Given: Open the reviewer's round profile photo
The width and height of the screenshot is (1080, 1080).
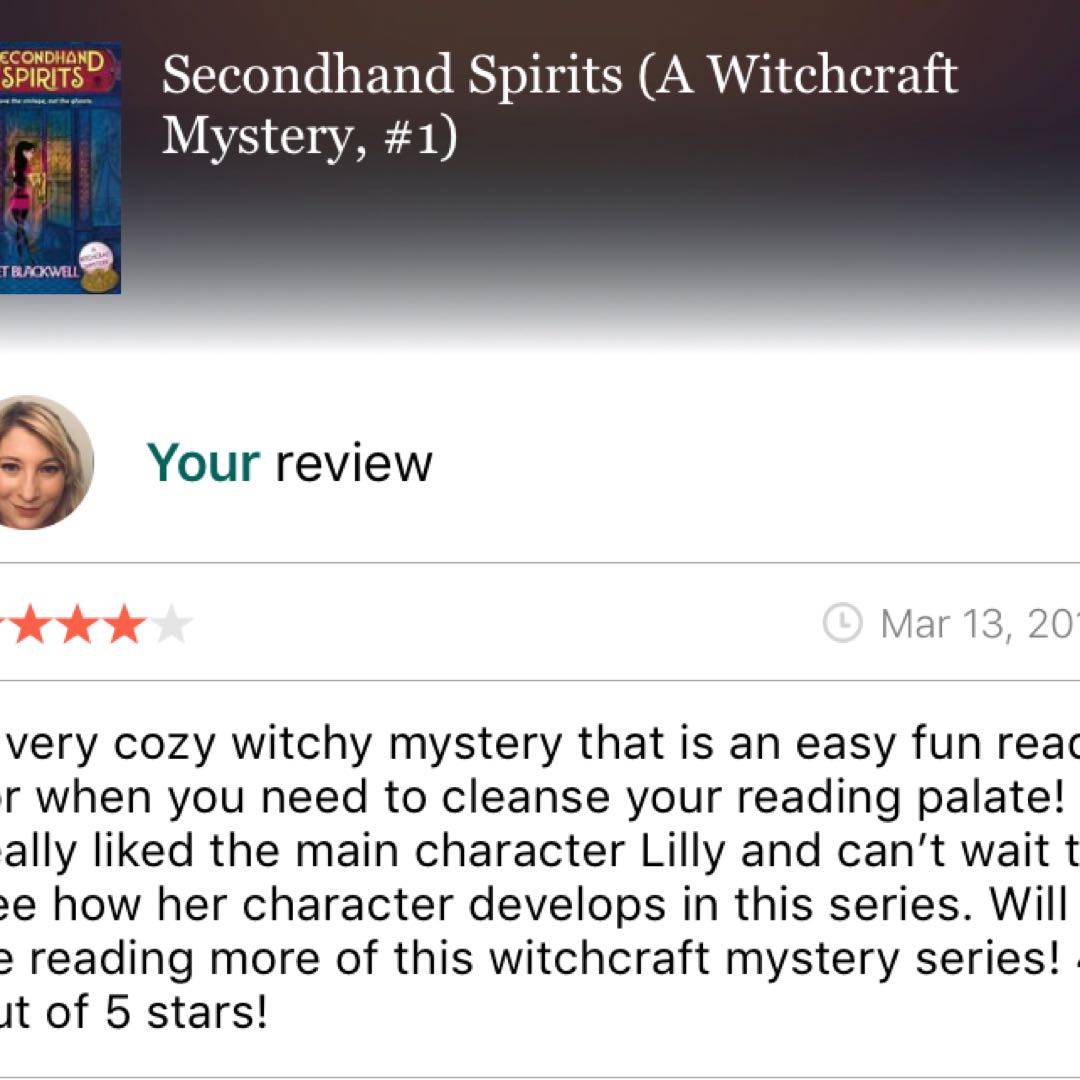Looking at the screenshot, I should (x=43, y=462).
